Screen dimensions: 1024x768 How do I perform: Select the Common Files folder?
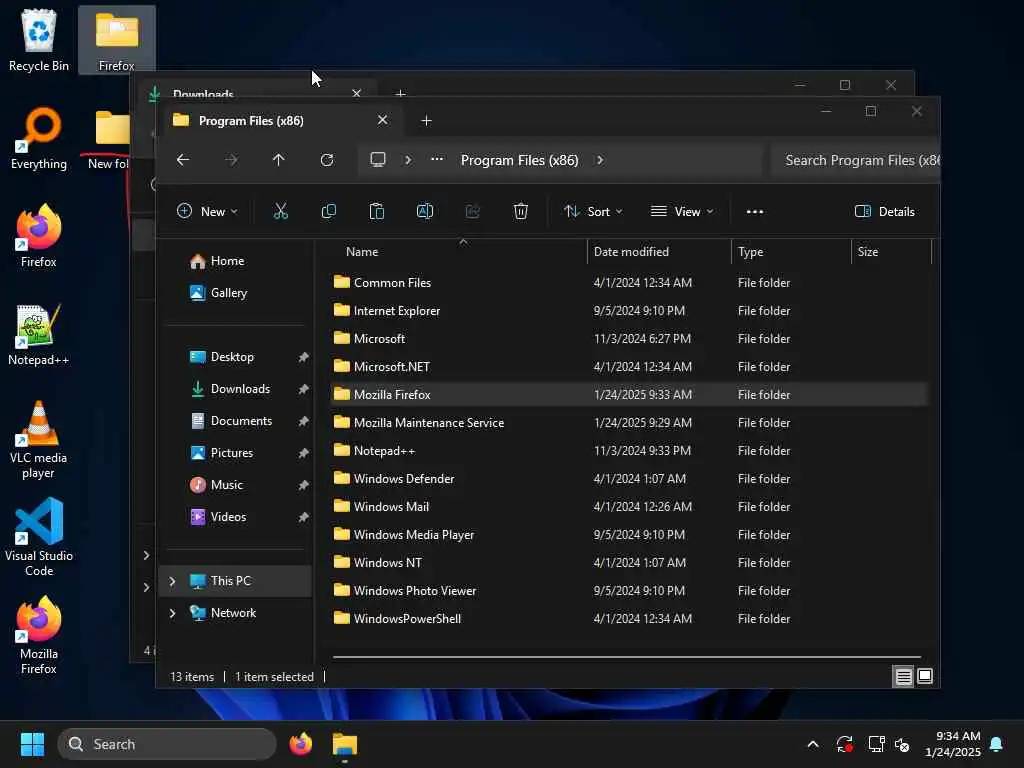tap(630, 283)
